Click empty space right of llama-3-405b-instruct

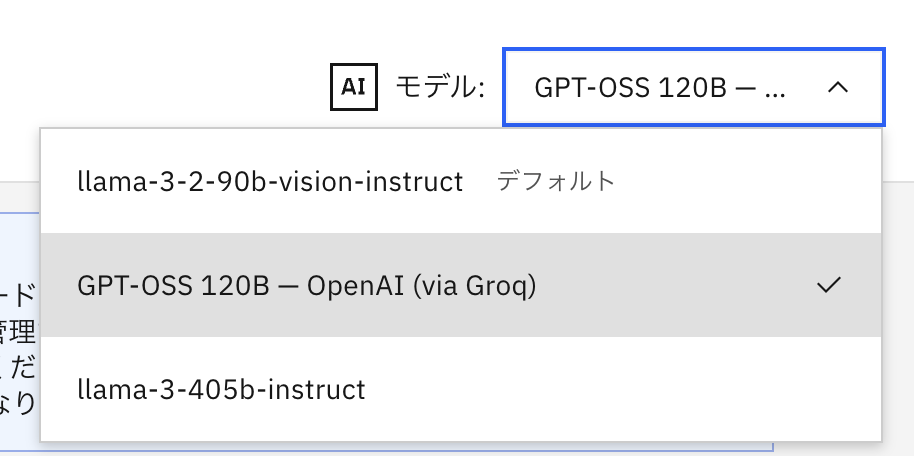(x=620, y=389)
